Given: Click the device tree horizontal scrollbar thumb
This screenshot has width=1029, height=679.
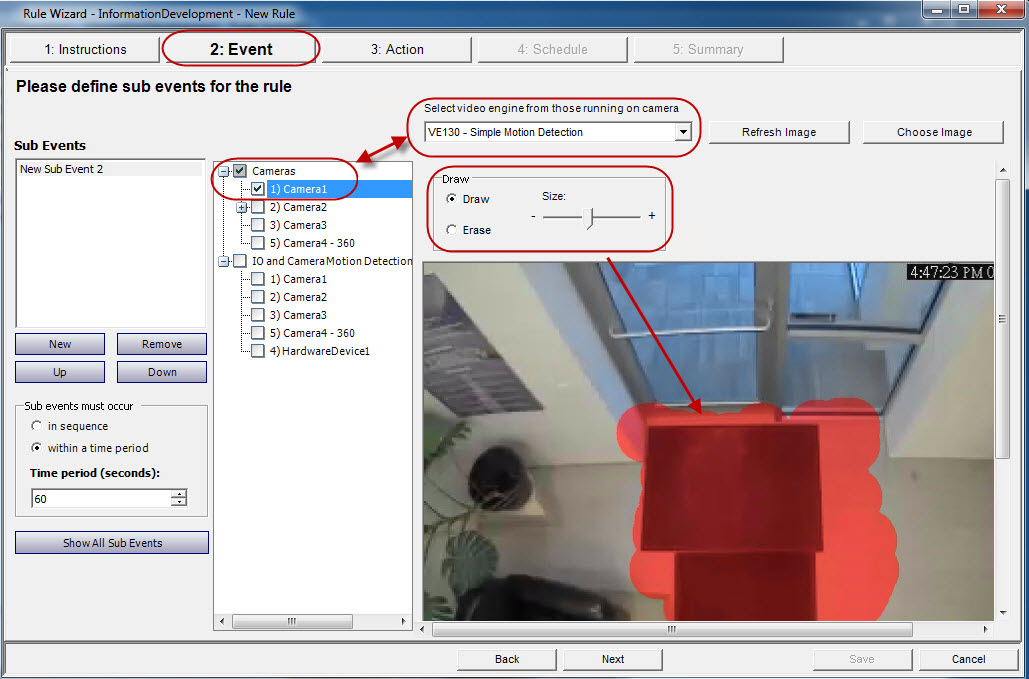Looking at the screenshot, I should click(x=293, y=621).
